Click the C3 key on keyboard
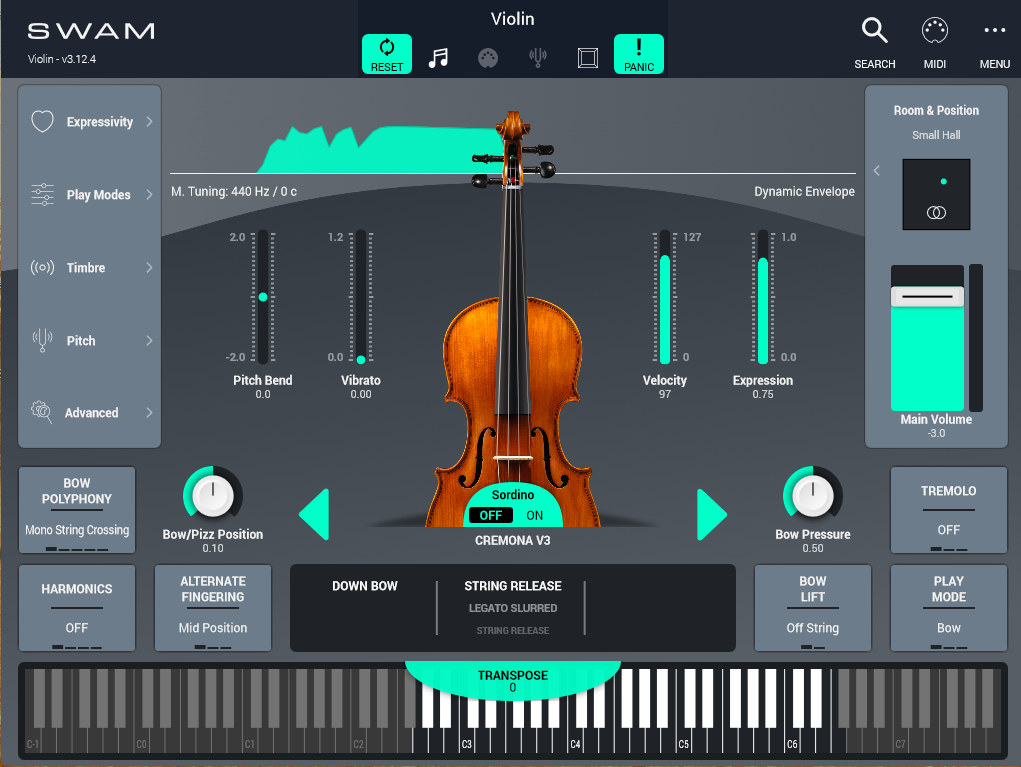Screen dimensions: 1021x767 pos(466,740)
